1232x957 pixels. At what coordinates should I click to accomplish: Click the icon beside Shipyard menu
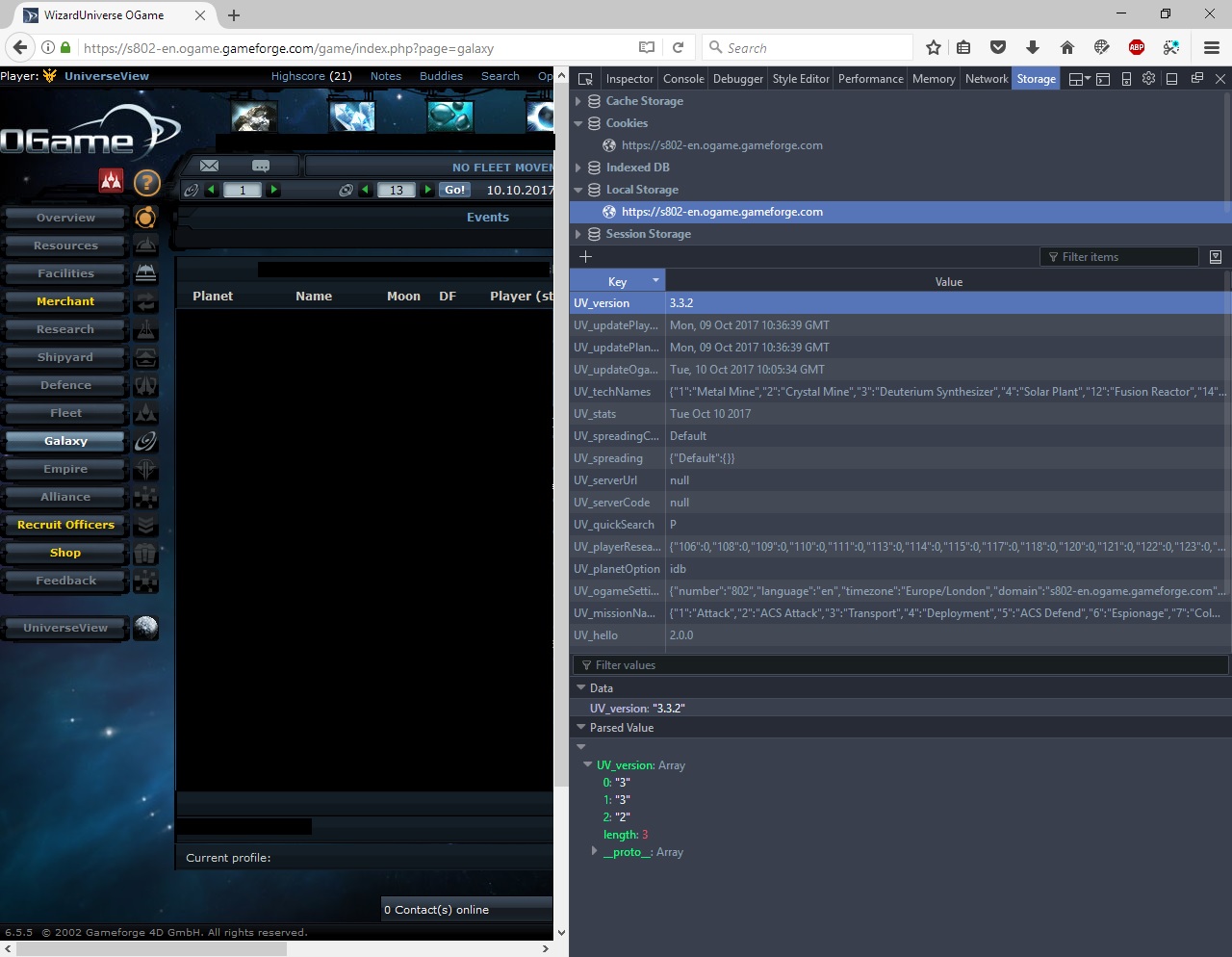click(x=145, y=357)
